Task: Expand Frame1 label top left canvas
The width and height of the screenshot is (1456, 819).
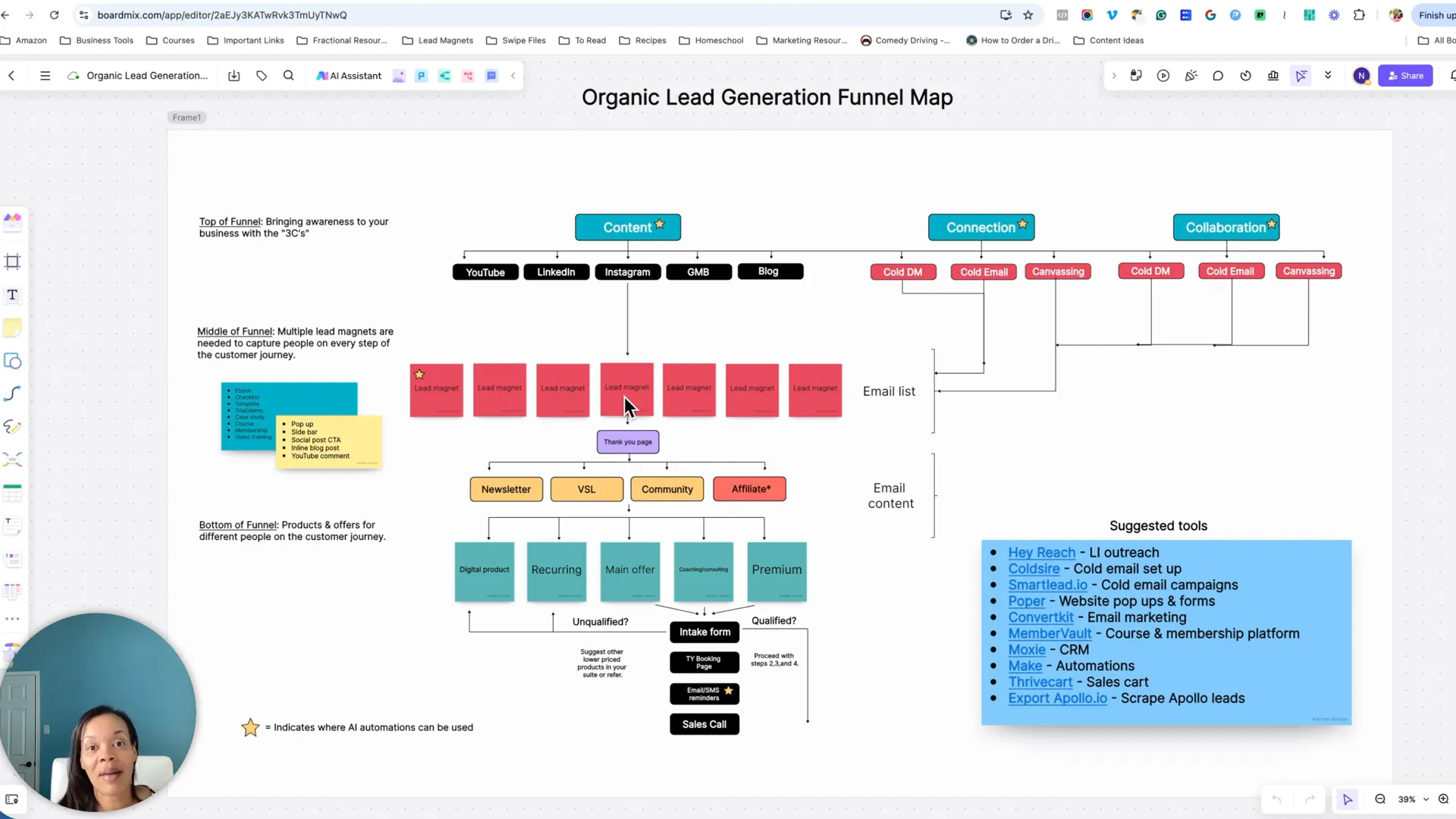Action: coord(187,117)
